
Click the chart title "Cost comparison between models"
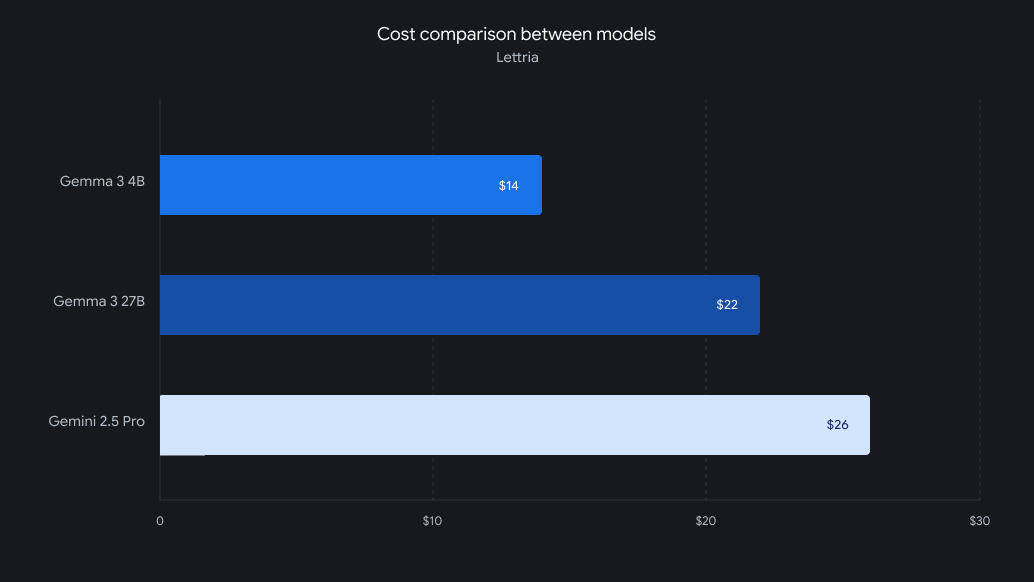point(516,34)
